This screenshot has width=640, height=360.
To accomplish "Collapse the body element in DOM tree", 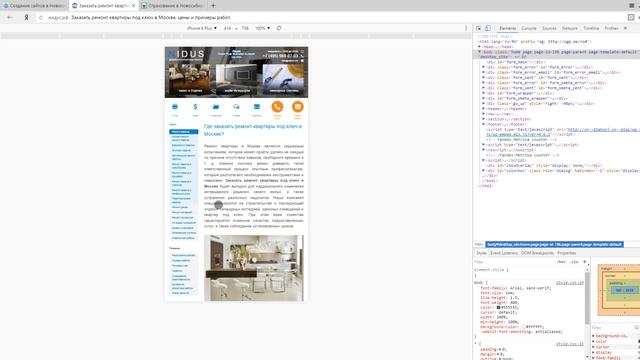I will [x=480, y=52].
